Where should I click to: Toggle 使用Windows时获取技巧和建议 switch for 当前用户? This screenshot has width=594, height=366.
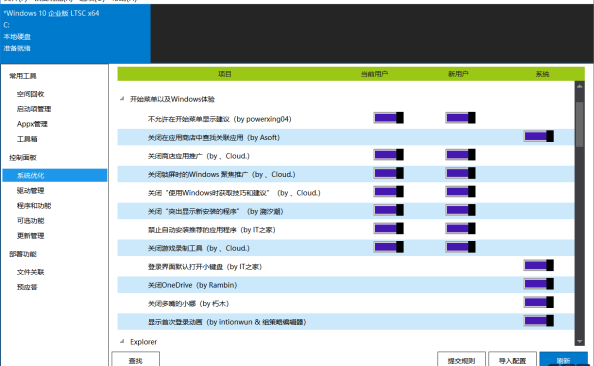(x=388, y=191)
